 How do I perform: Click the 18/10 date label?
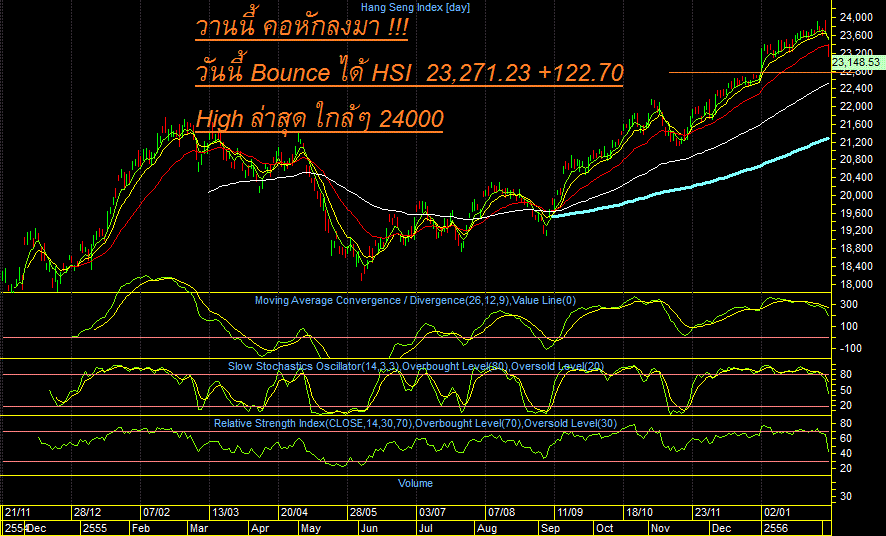[640, 512]
